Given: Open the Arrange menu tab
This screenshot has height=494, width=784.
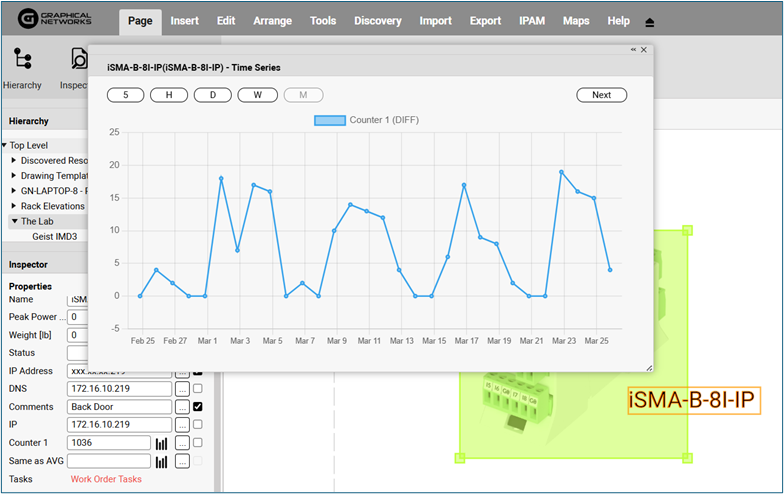Looking at the screenshot, I should 272,21.
